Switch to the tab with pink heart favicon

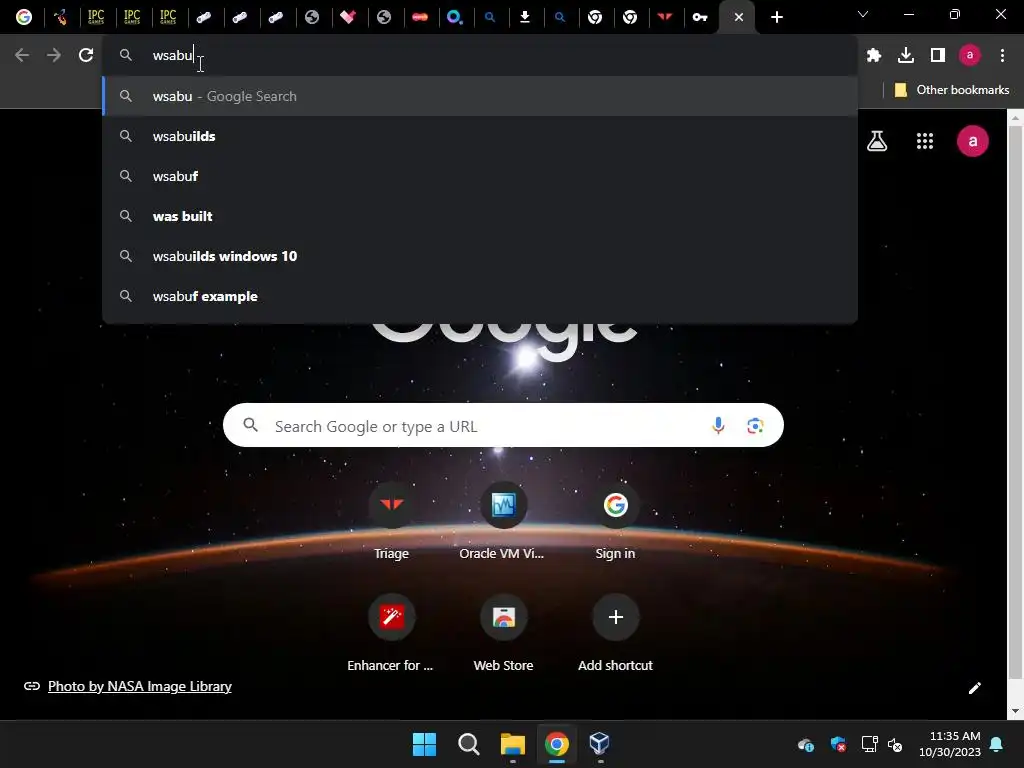(x=348, y=17)
